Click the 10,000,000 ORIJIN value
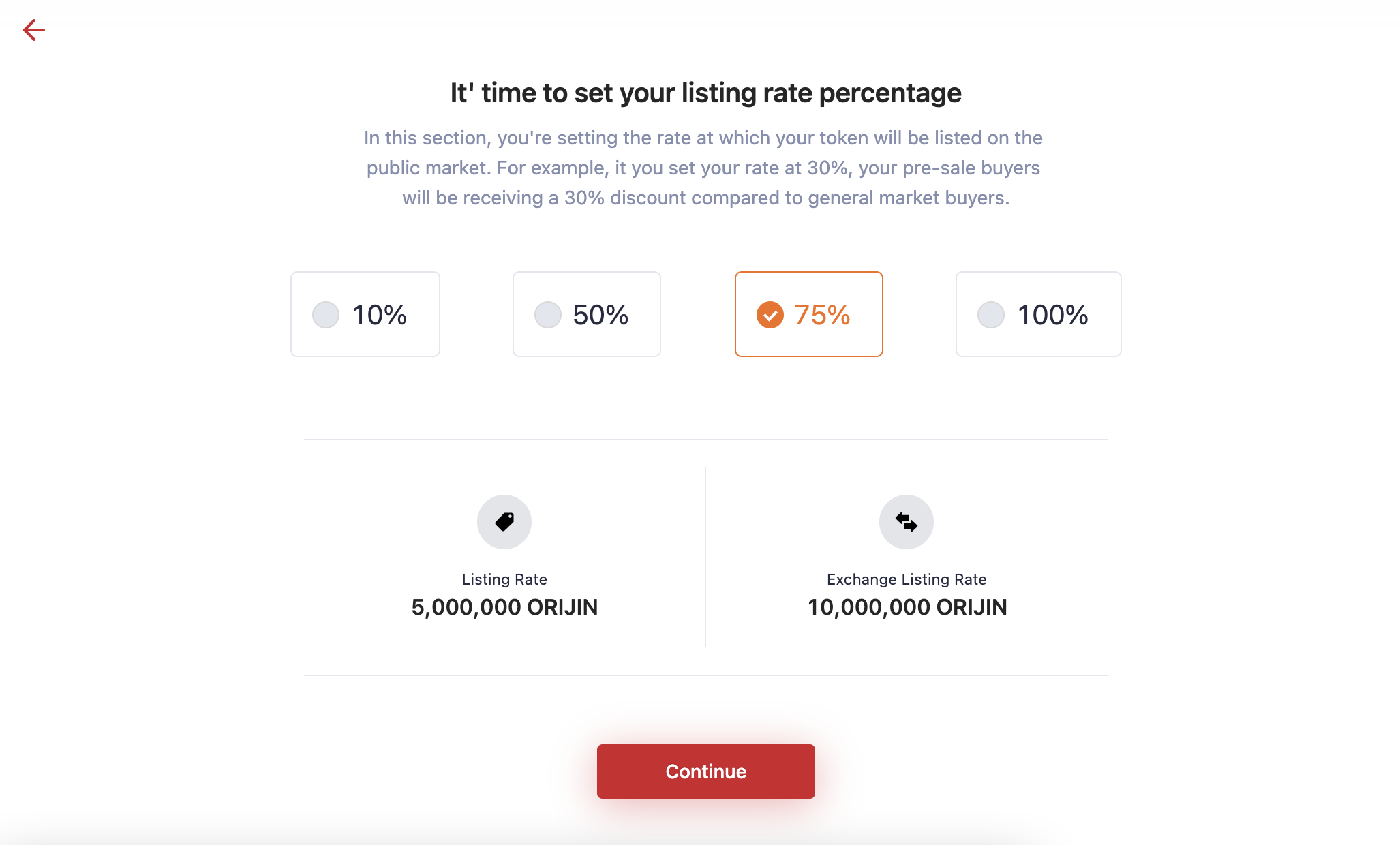Viewport: 1400px width, 845px height. point(907,607)
